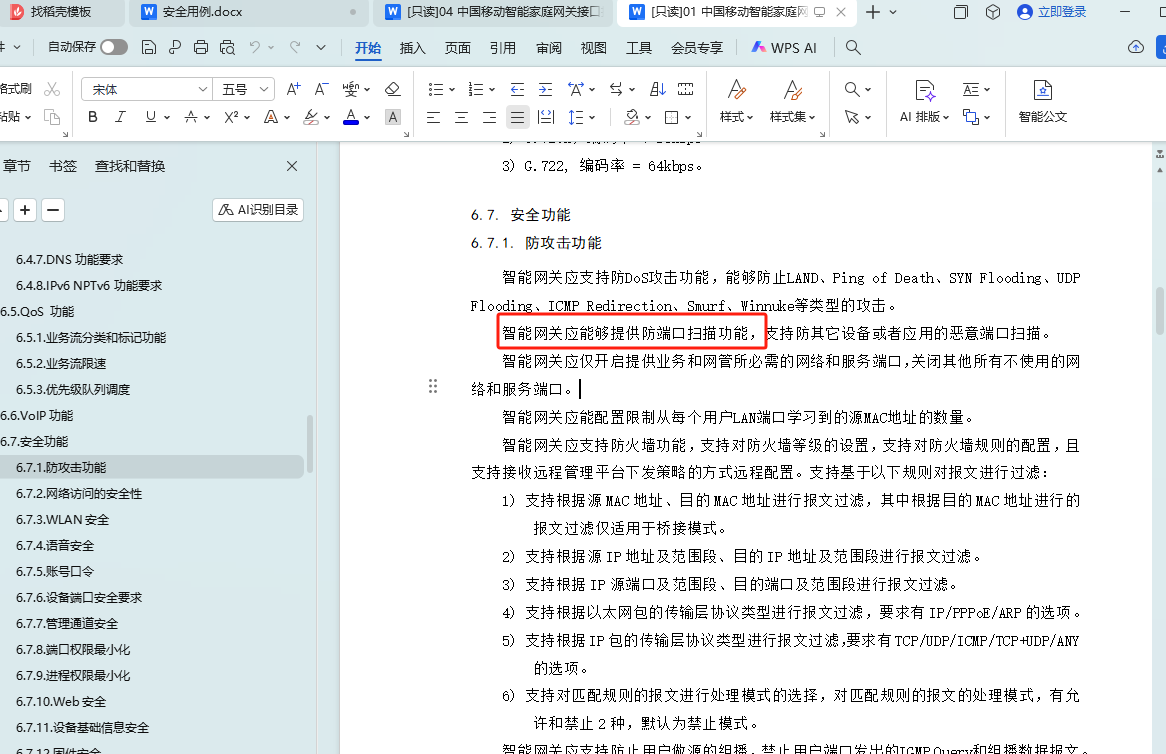Viewport: 1166px width, 754px height.
Task: Toggle bold formatting
Action: (x=93, y=117)
